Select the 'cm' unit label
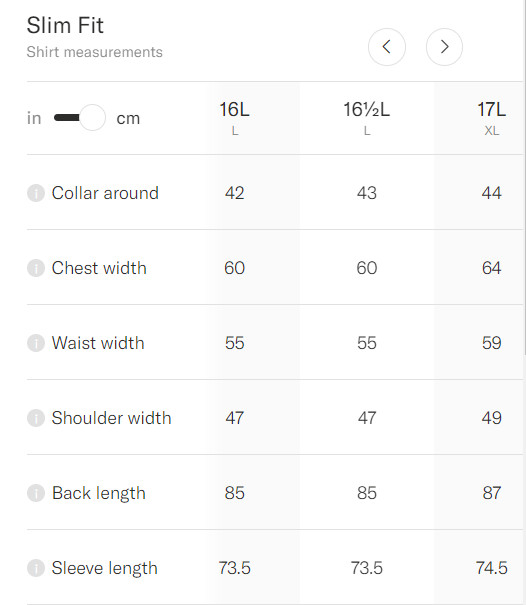The height and width of the screenshot is (605, 526). pyautogui.click(x=128, y=118)
